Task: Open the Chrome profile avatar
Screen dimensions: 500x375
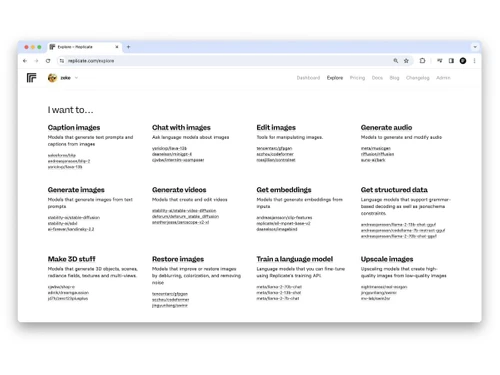Action: coord(463,61)
